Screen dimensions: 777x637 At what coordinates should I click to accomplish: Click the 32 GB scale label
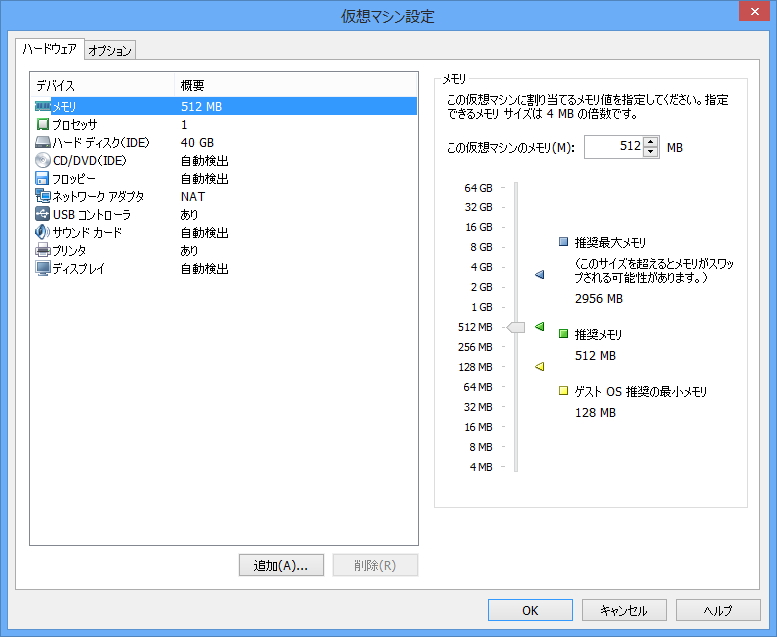click(x=478, y=207)
